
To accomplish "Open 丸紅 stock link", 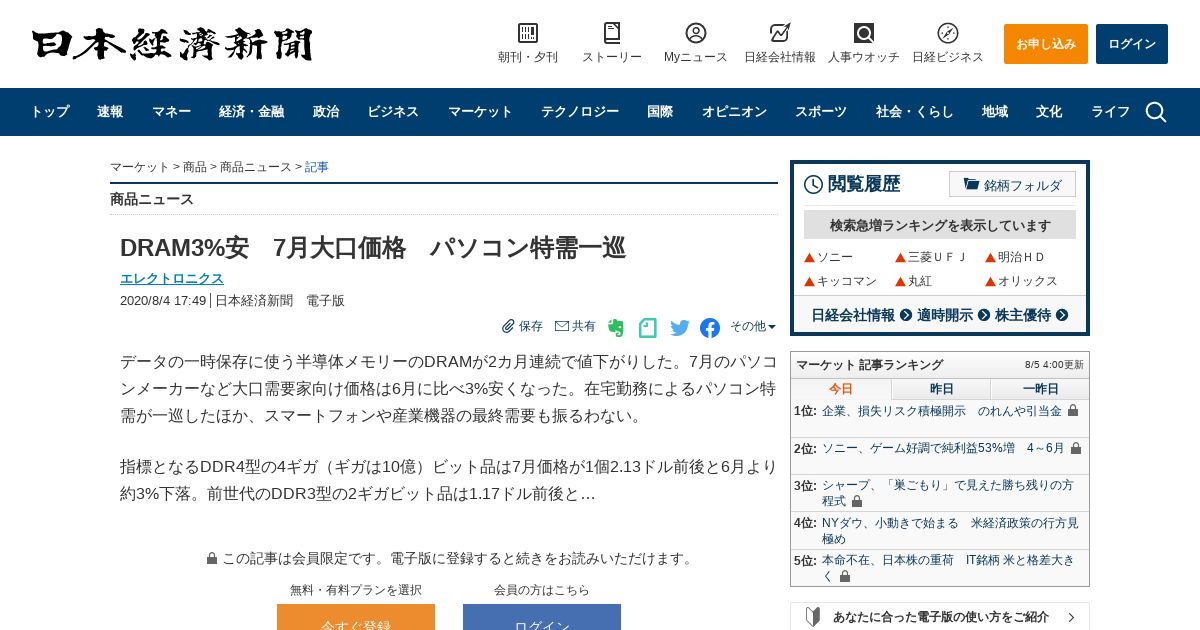I will [x=919, y=281].
